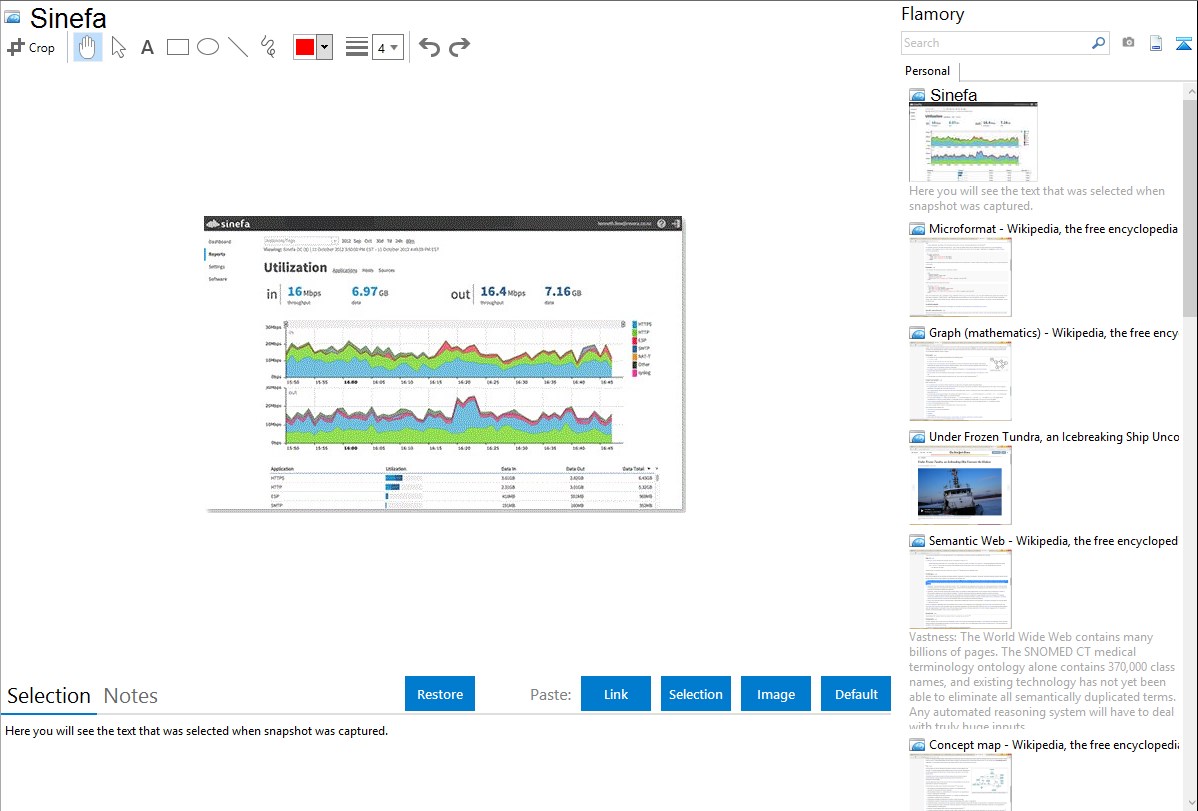The width and height of the screenshot is (1198, 811).
Task: Redo the last undone action
Action: click(459, 47)
